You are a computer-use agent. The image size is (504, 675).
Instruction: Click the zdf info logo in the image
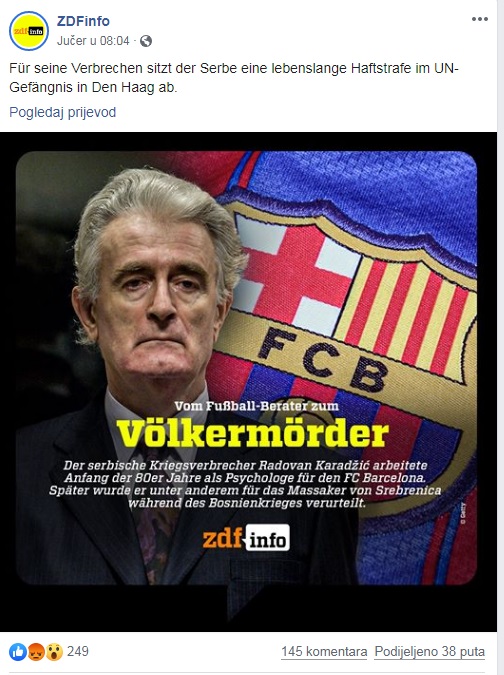pos(246,538)
